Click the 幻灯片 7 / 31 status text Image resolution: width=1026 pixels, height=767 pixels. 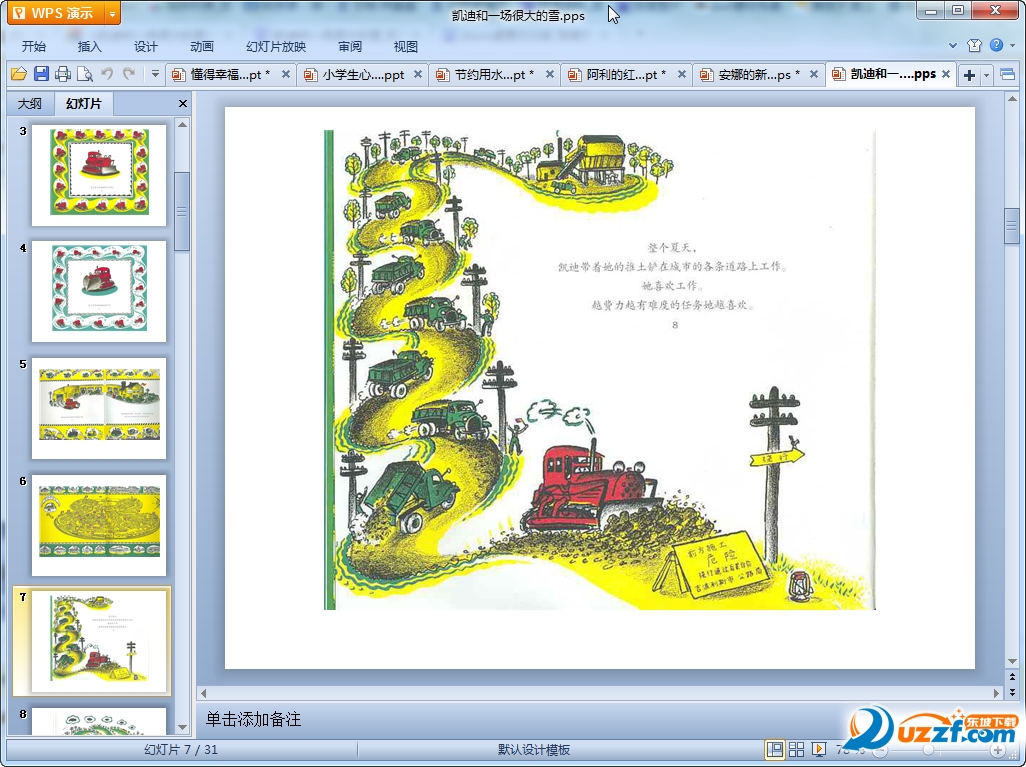[181, 750]
